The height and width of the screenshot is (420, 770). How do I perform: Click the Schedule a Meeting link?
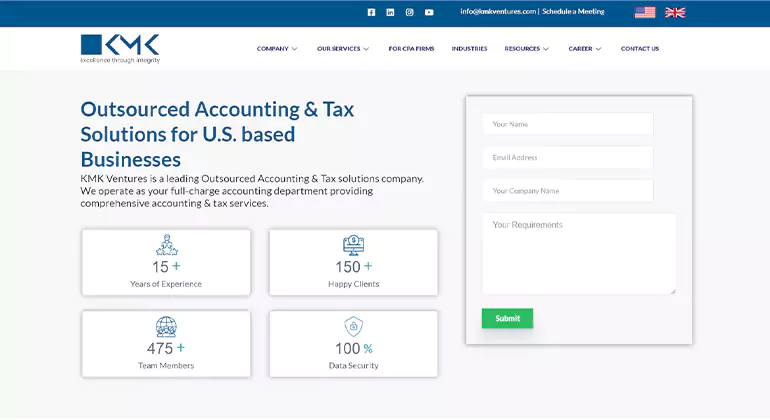pyautogui.click(x=573, y=12)
